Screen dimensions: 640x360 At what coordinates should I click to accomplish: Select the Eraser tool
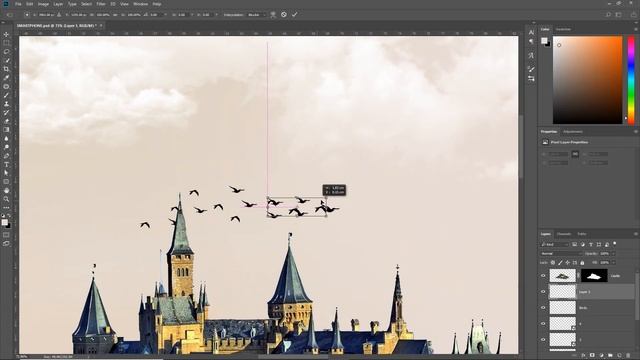(x=6, y=121)
